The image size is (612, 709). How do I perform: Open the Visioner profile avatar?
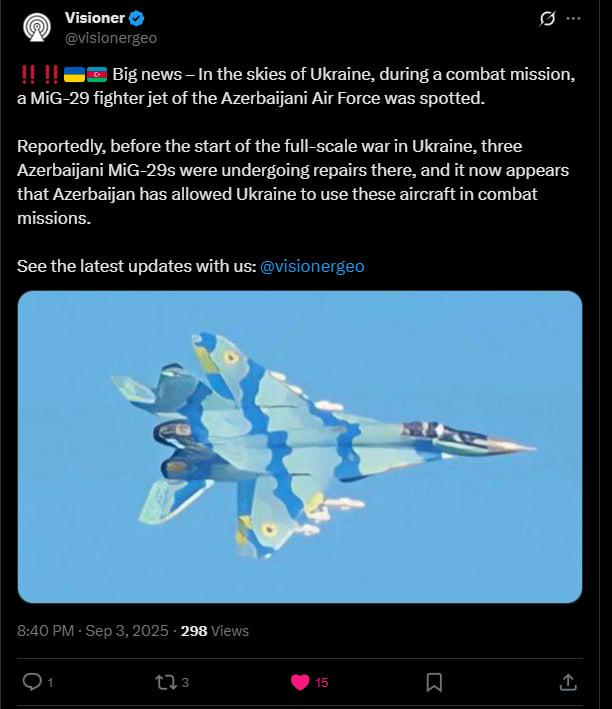(37, 27)
